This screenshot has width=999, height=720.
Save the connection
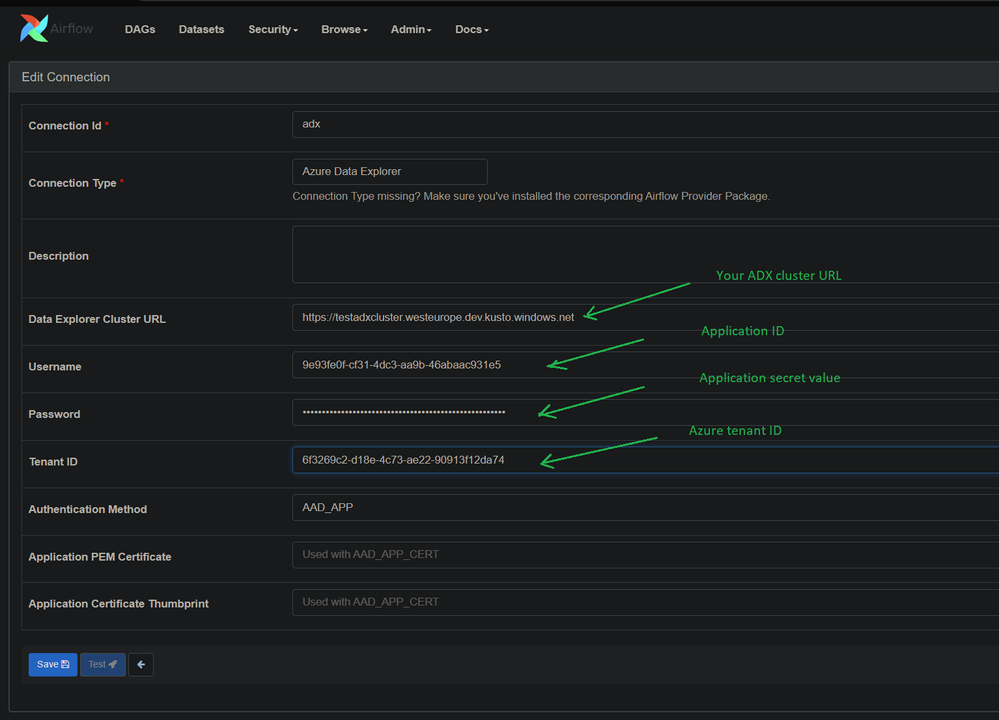(52, 664)
